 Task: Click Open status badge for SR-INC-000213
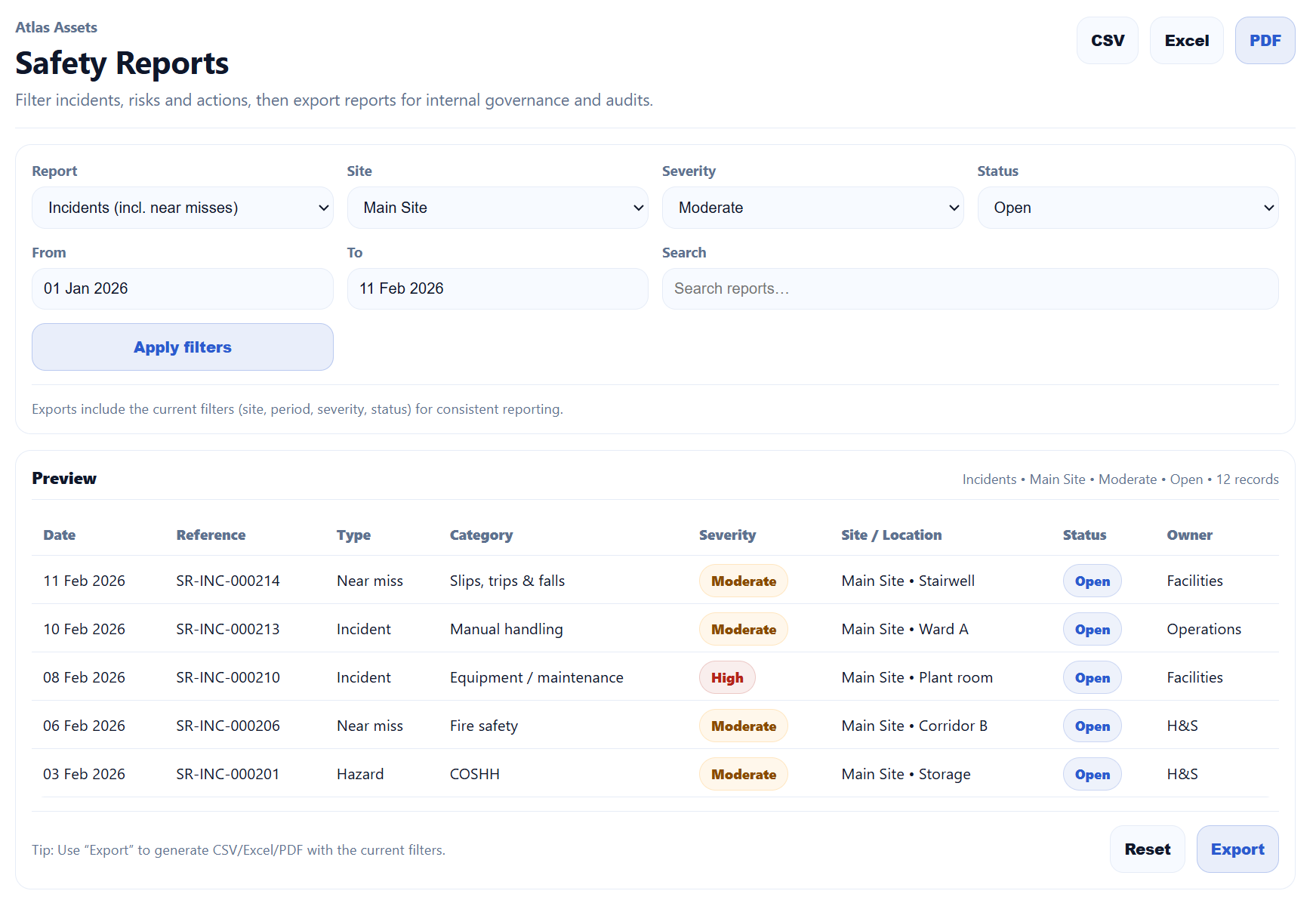click(1092, 630)
